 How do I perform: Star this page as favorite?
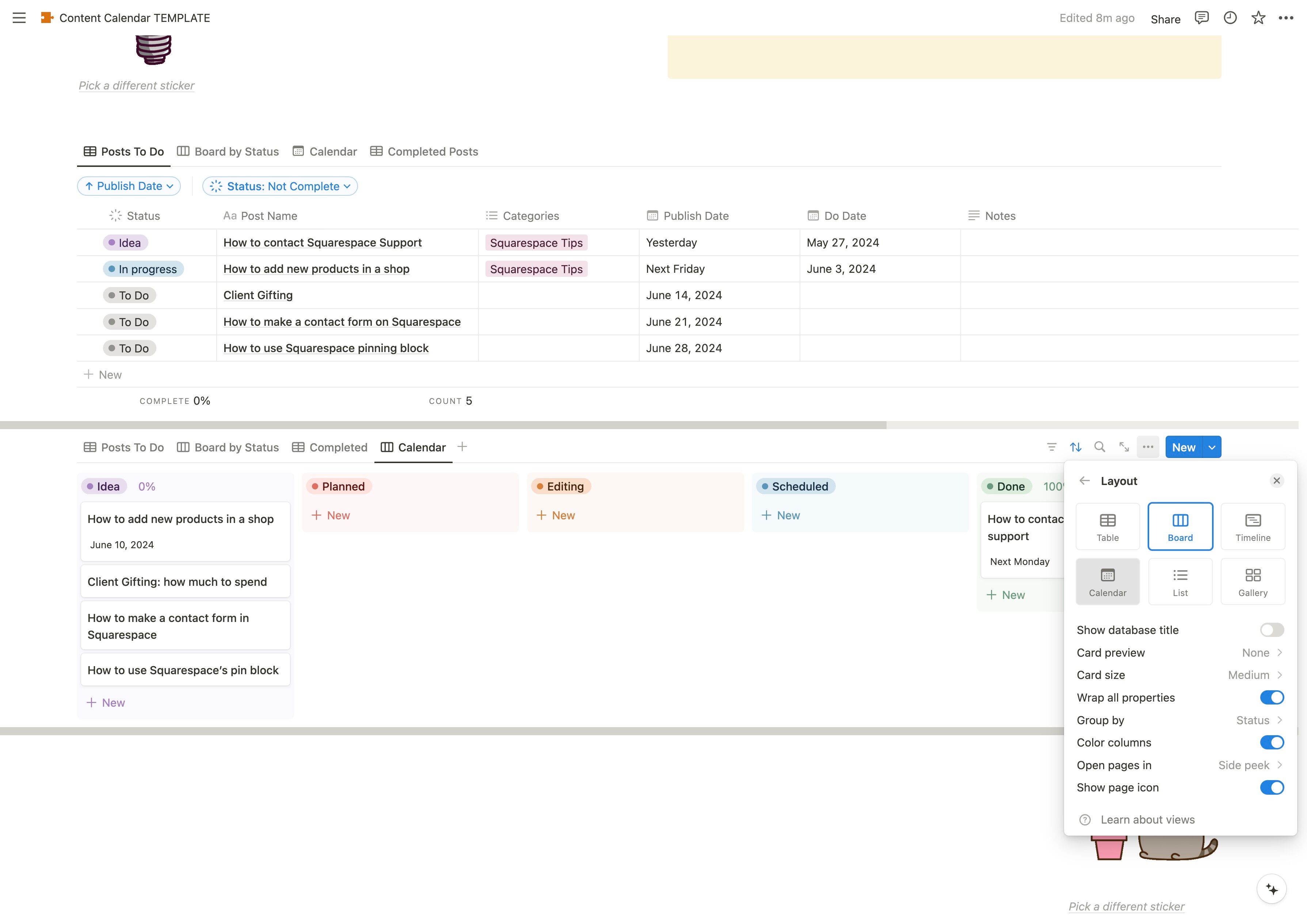coord(1258,18)
